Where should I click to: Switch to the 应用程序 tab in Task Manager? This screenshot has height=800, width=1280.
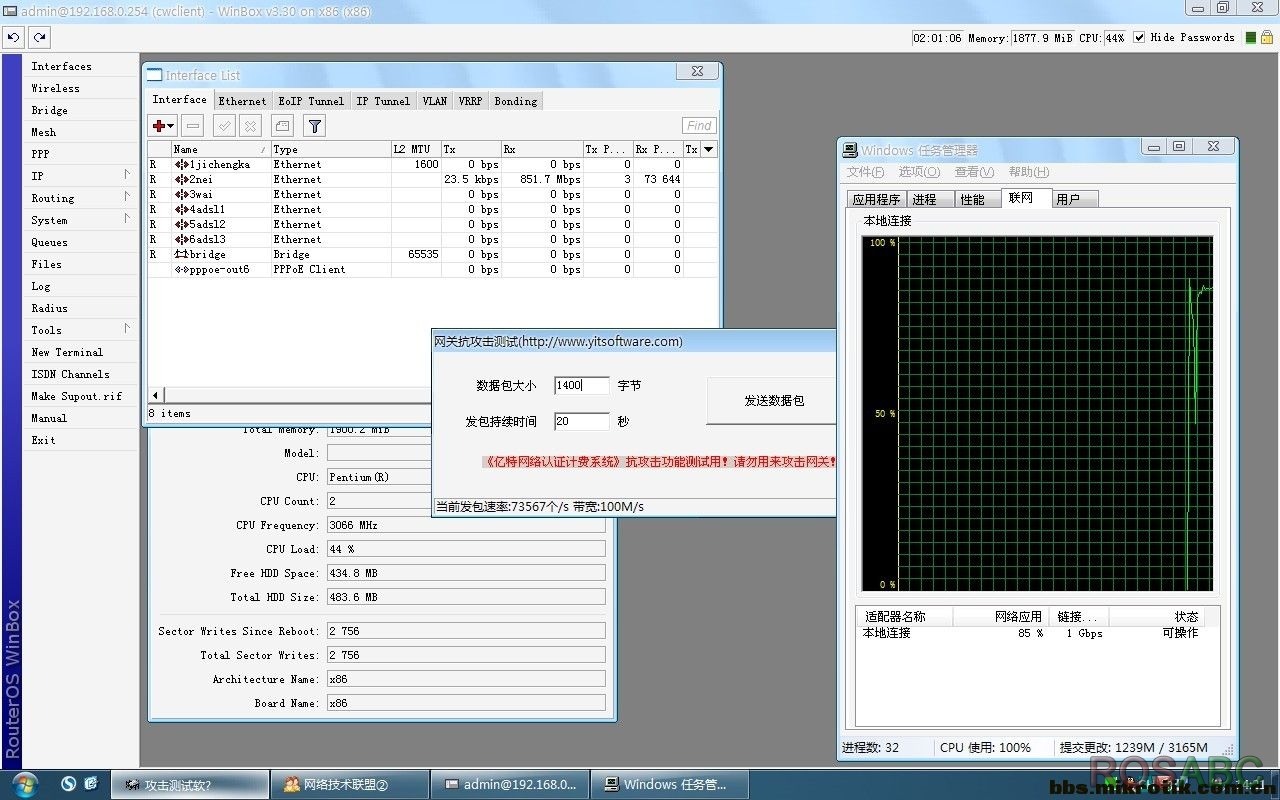point(876,199)
